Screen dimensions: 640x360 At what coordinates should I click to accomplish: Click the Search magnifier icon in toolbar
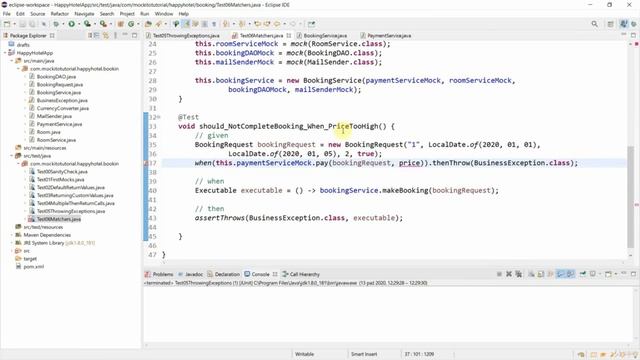coord(595,24)
